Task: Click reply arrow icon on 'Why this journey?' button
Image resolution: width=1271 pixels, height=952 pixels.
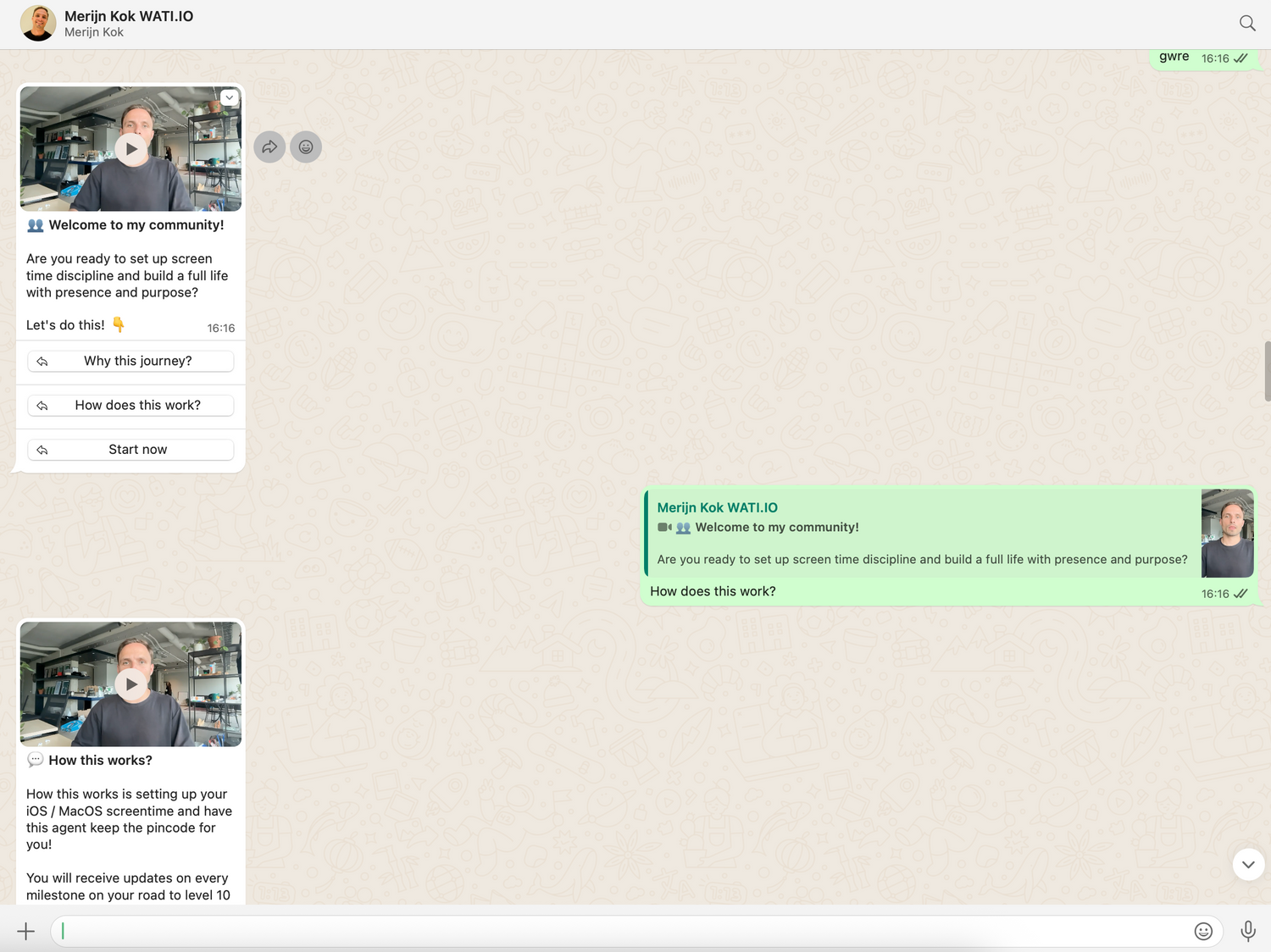Action: (x=42, y=362)
